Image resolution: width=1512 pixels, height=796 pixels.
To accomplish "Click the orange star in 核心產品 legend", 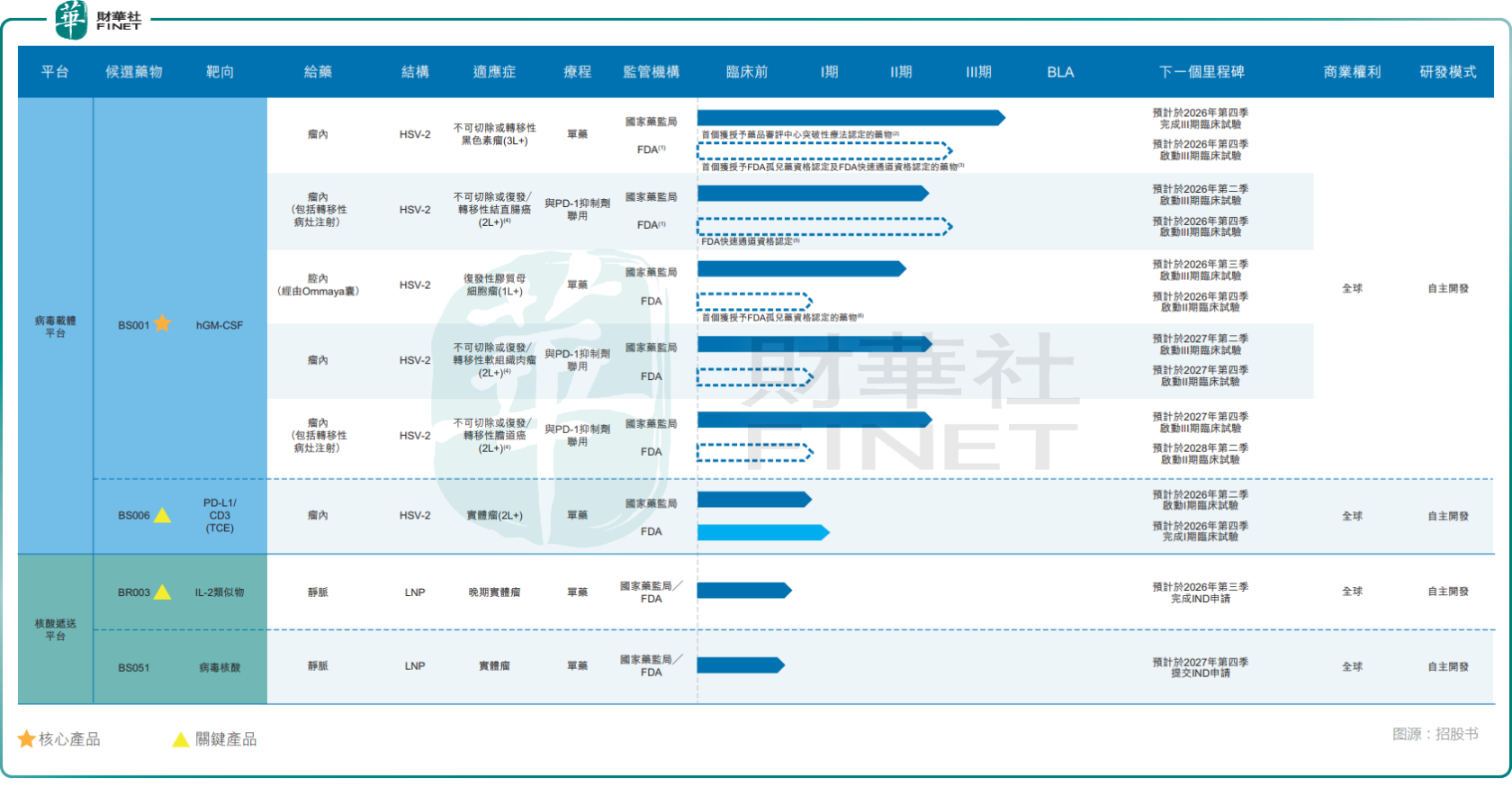I will (x=26, y=739).
